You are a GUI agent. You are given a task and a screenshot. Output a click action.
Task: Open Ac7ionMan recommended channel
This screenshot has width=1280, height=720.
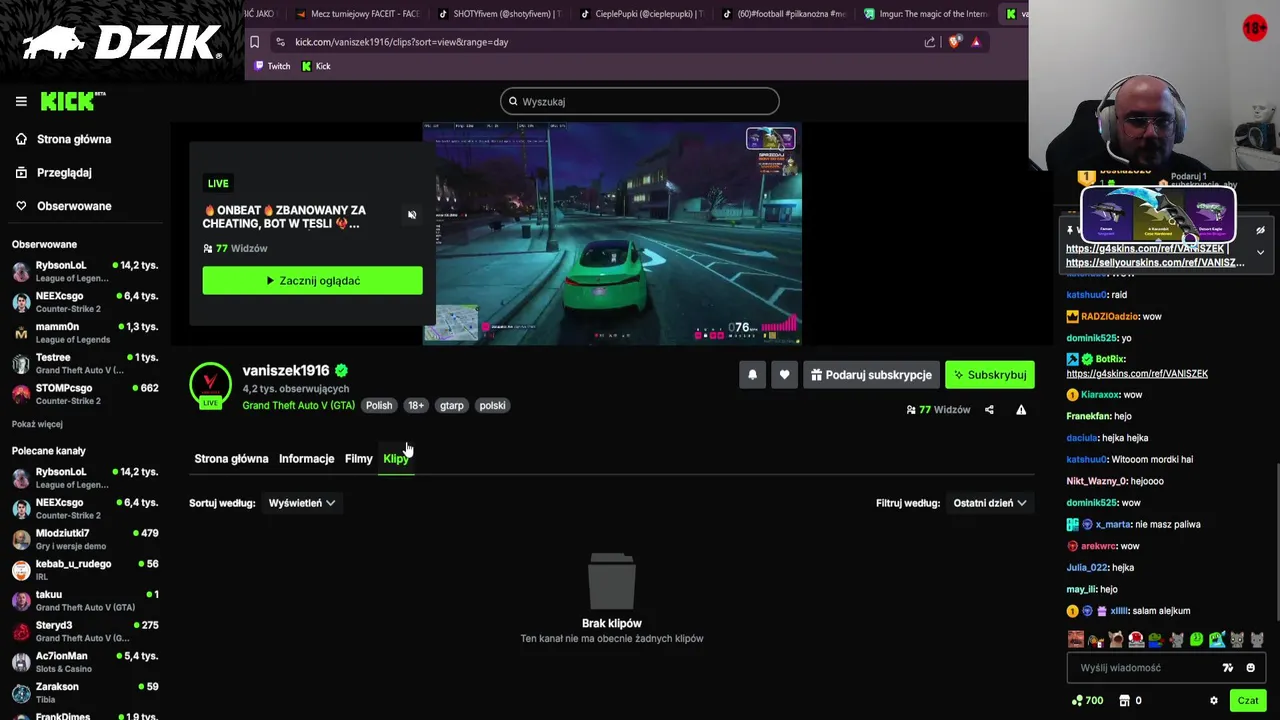click(x=85, y=662)
